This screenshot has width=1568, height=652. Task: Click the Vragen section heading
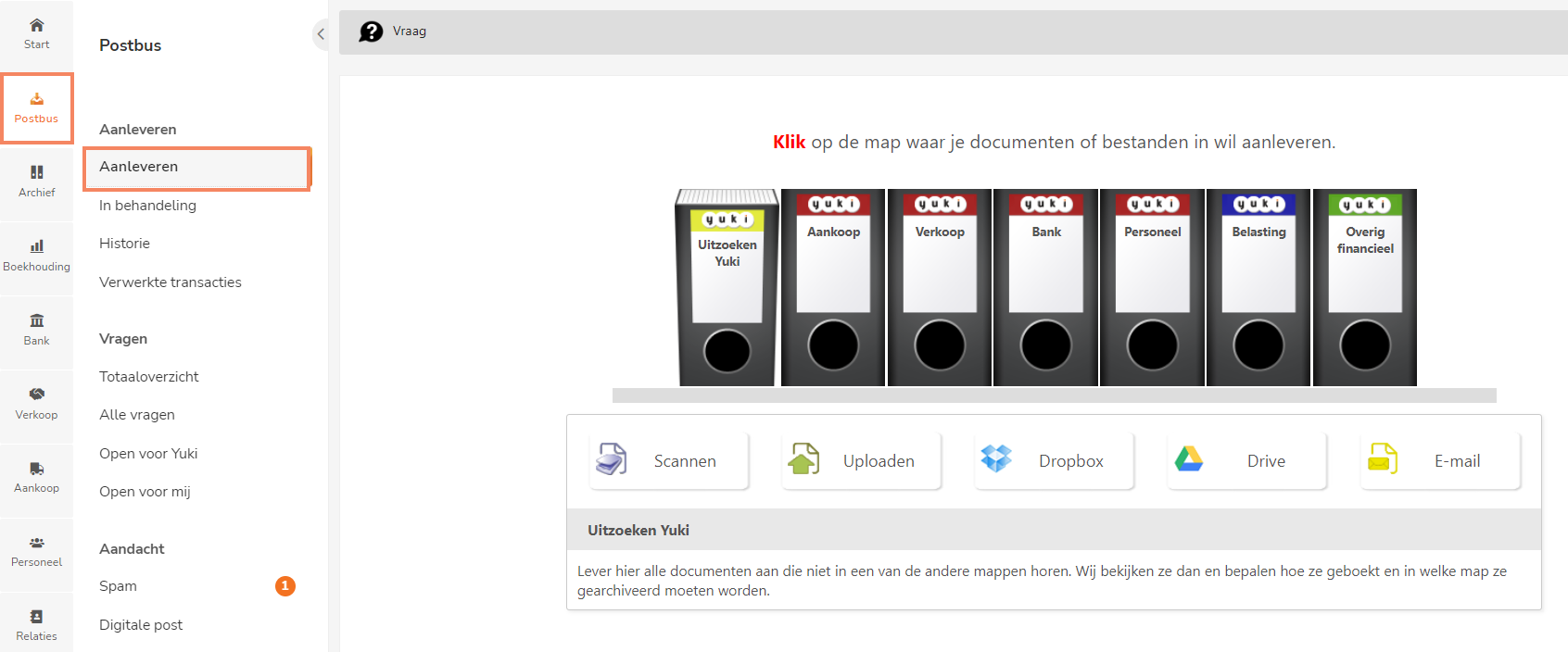123,339
